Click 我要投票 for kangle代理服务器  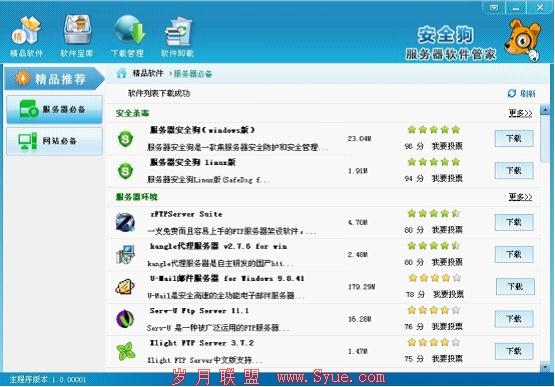tap(447, 262)
